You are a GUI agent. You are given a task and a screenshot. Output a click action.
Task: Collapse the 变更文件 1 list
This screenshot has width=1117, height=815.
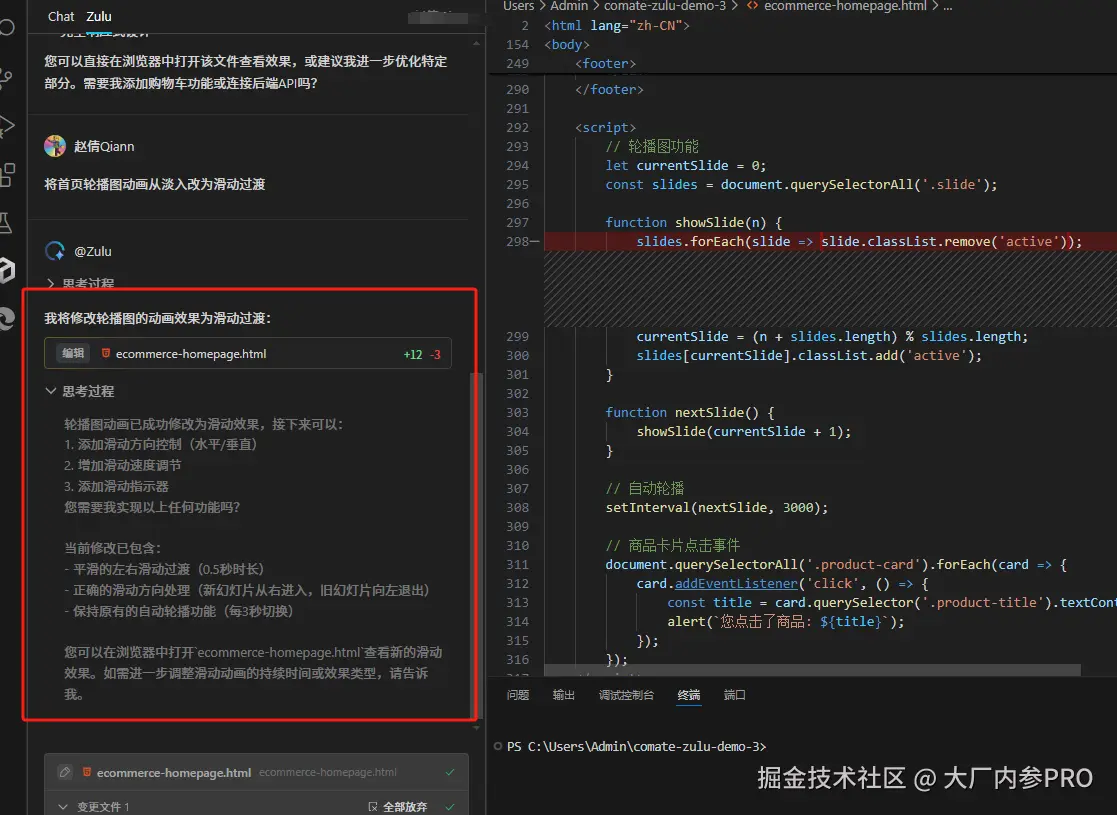(x=94, y=806)
